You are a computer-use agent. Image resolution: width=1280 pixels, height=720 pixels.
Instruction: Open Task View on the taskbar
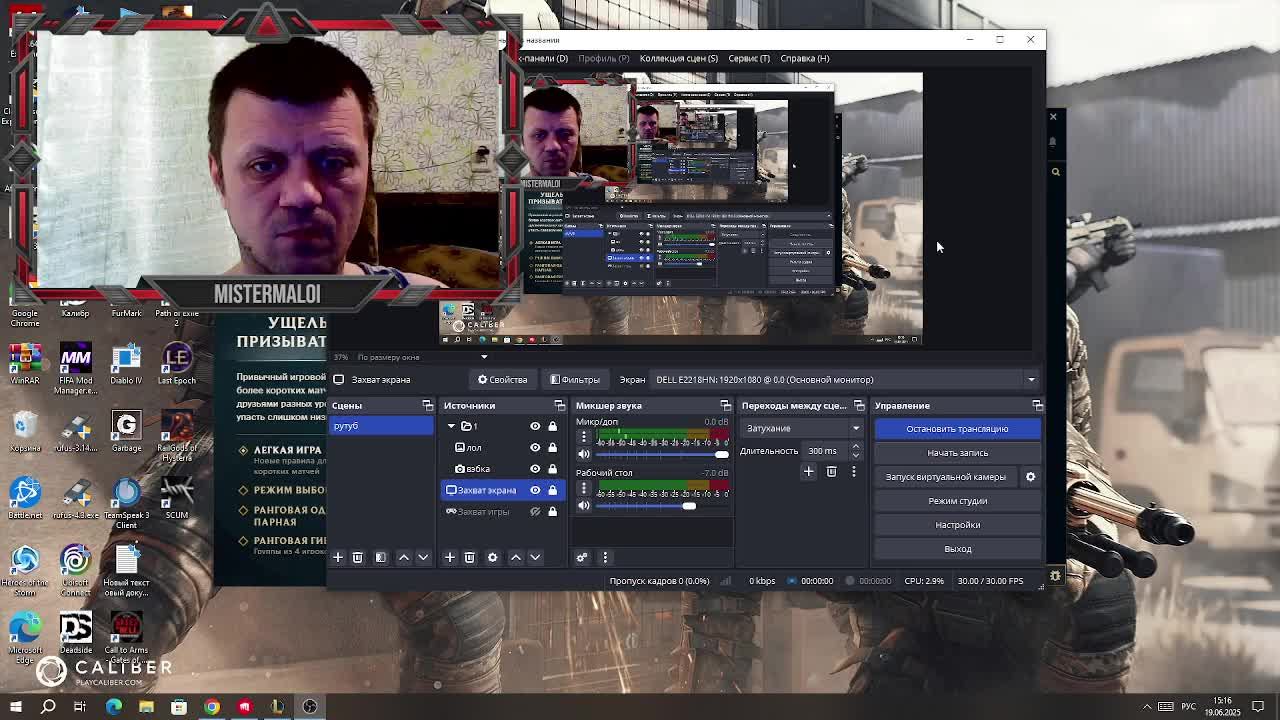coord(80,707)
